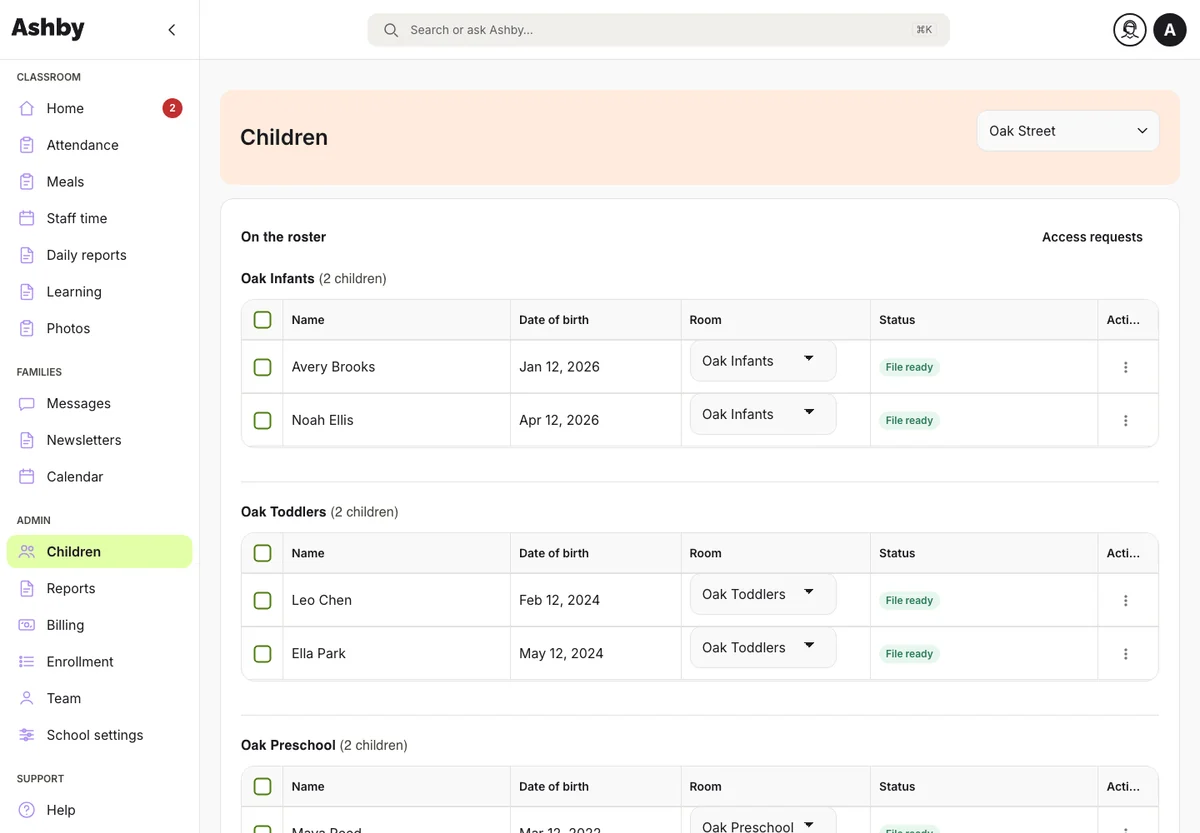The image size is (1200, 833).
Task: Open actions menu for Noah Ellis
Action: [x=1126, y=420]
